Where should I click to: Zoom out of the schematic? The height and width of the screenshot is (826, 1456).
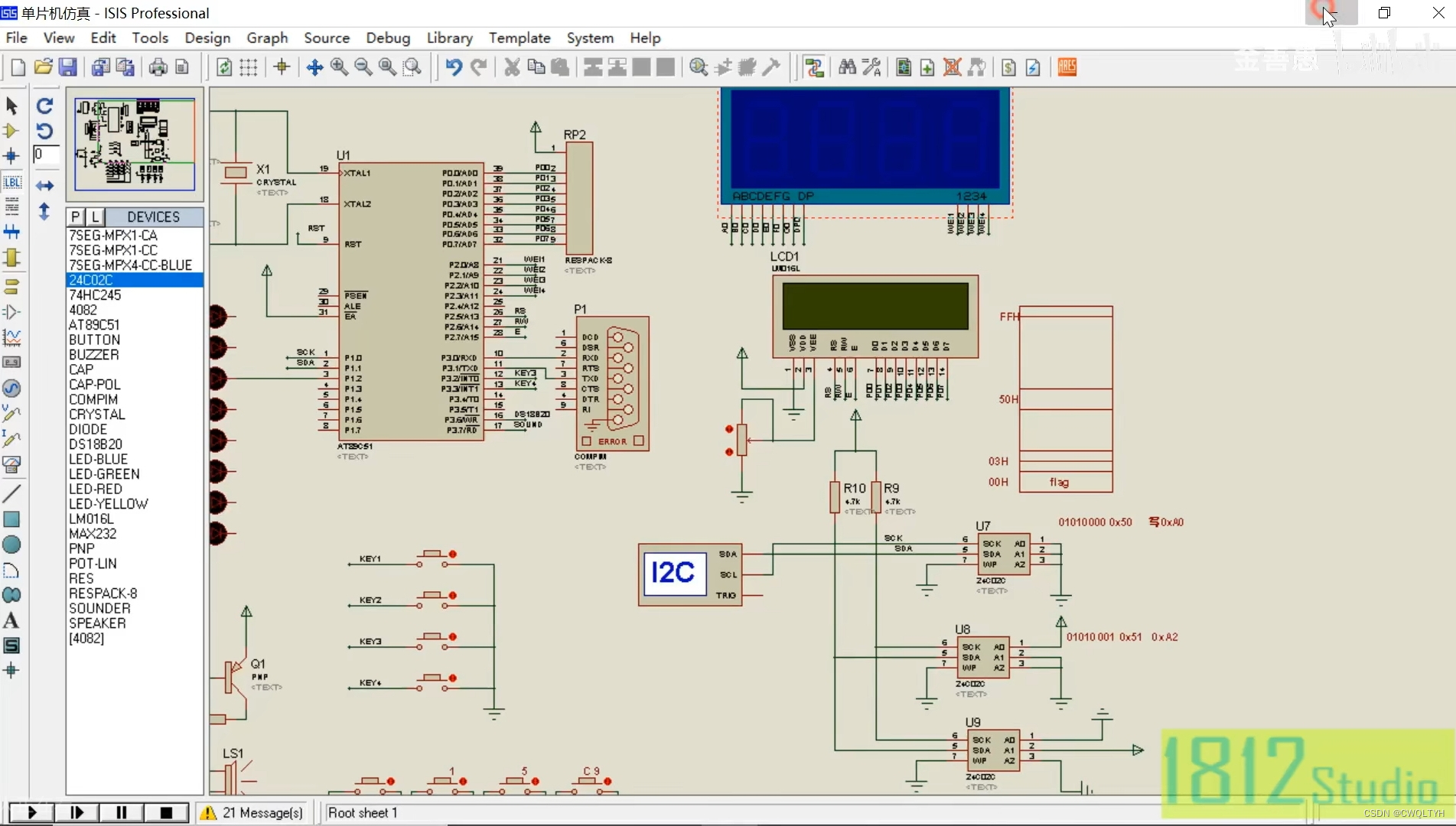coord(363,67)
